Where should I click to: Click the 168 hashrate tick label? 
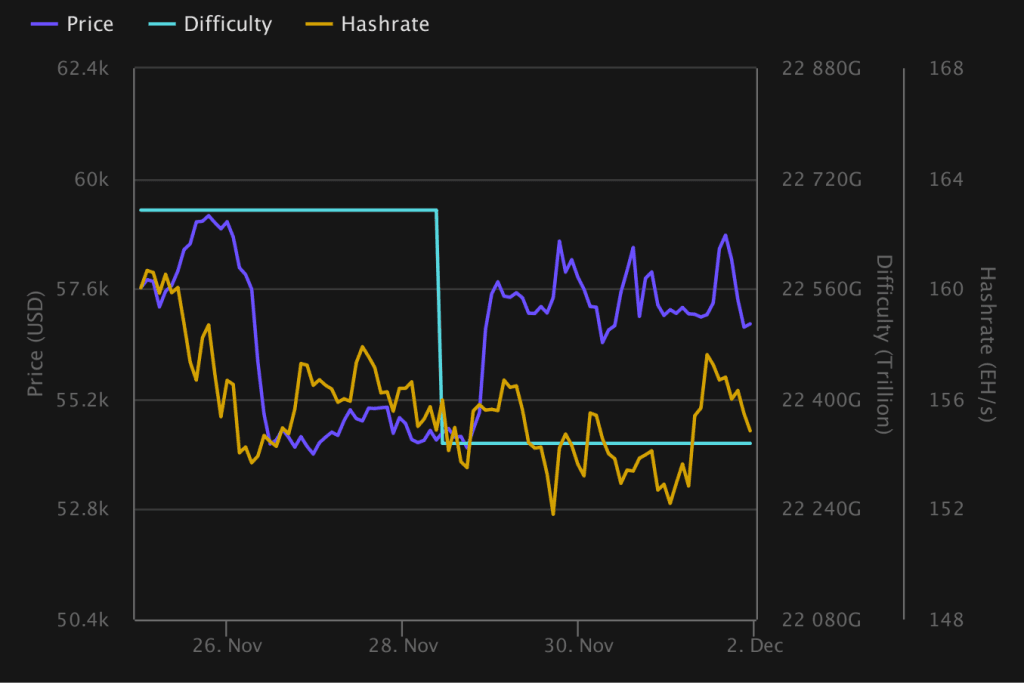point(946,68)
